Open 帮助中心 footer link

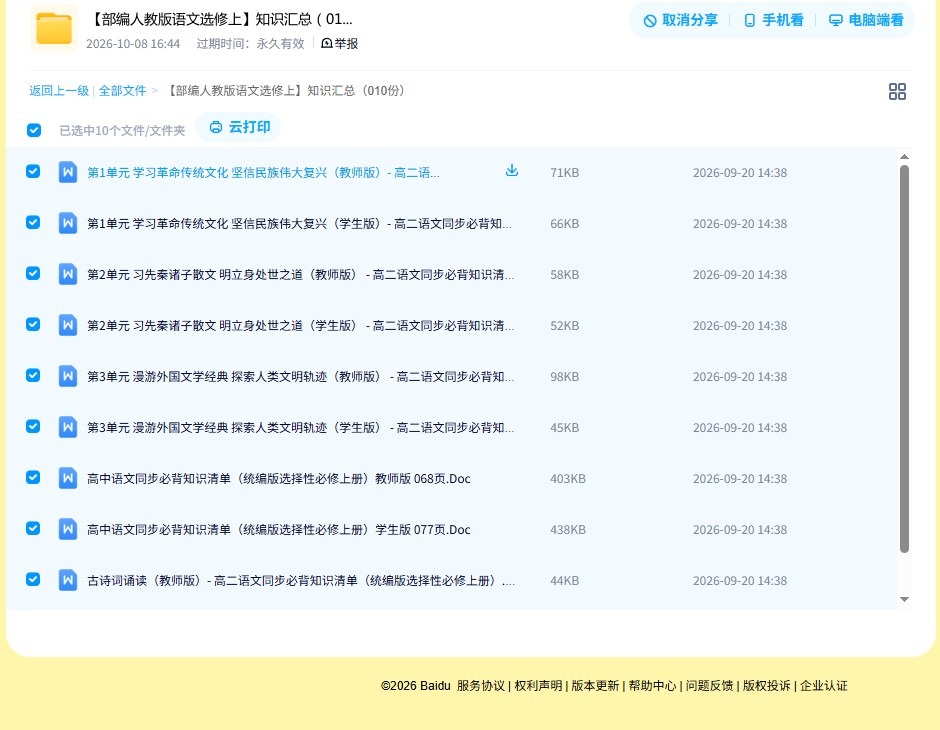[x=652, y=686]
